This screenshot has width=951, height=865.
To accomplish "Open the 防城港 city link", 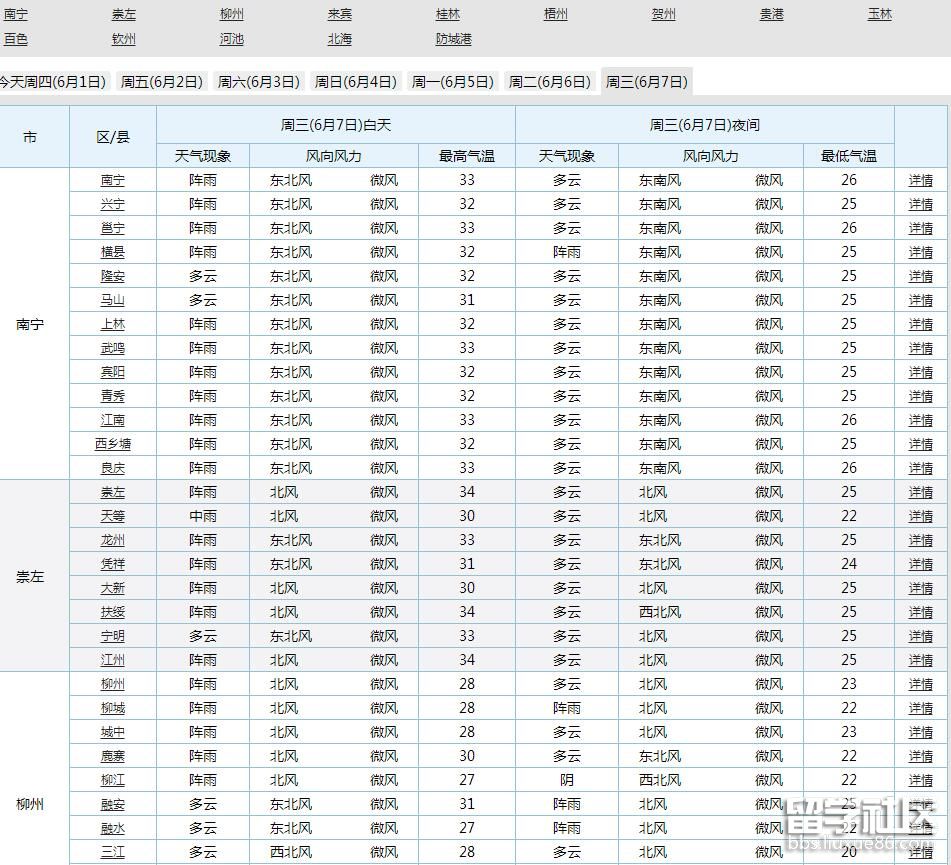I will tap(452, 39).
